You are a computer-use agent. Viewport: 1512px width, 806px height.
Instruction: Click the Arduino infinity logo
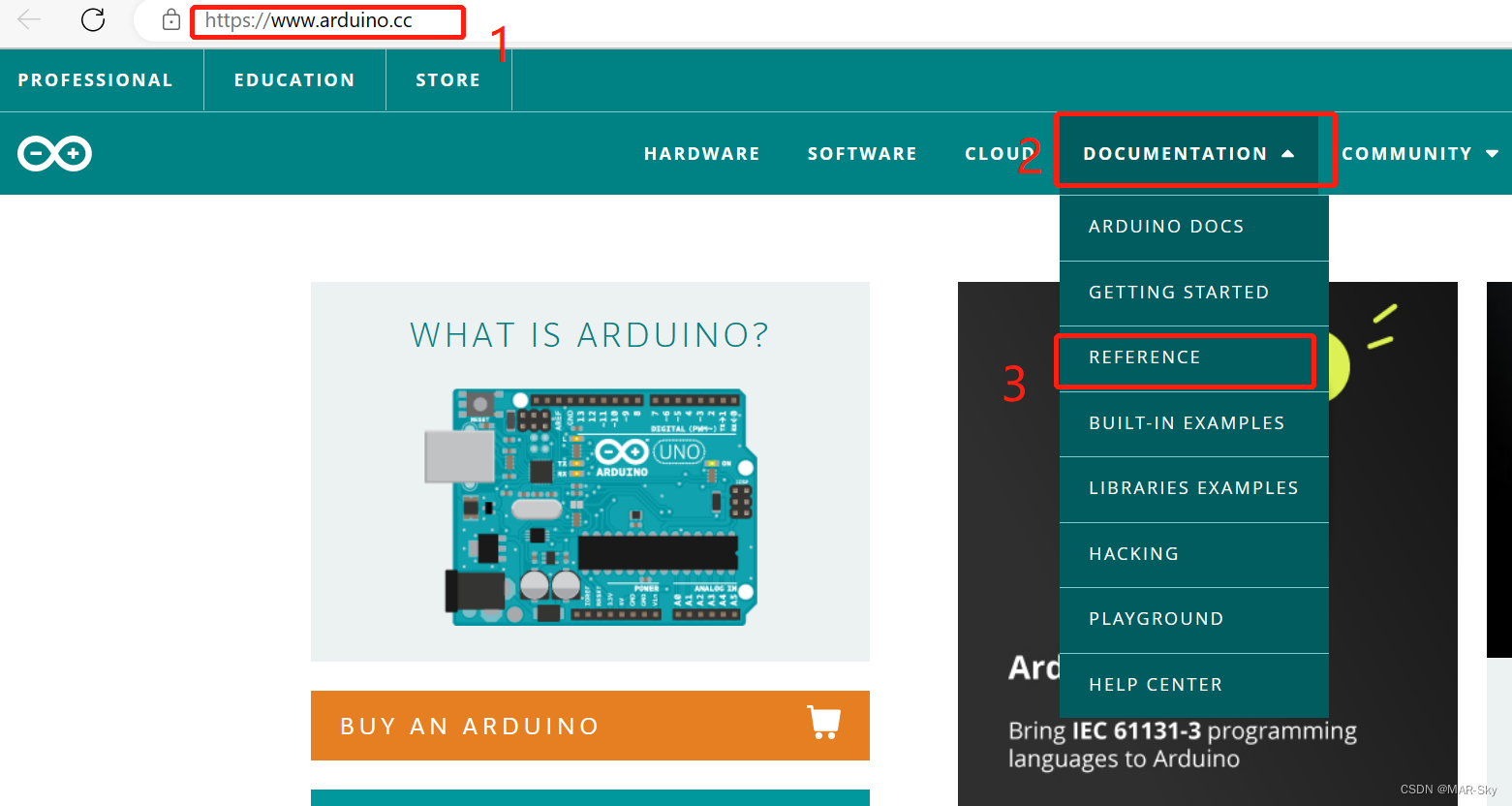coord(53,153)
